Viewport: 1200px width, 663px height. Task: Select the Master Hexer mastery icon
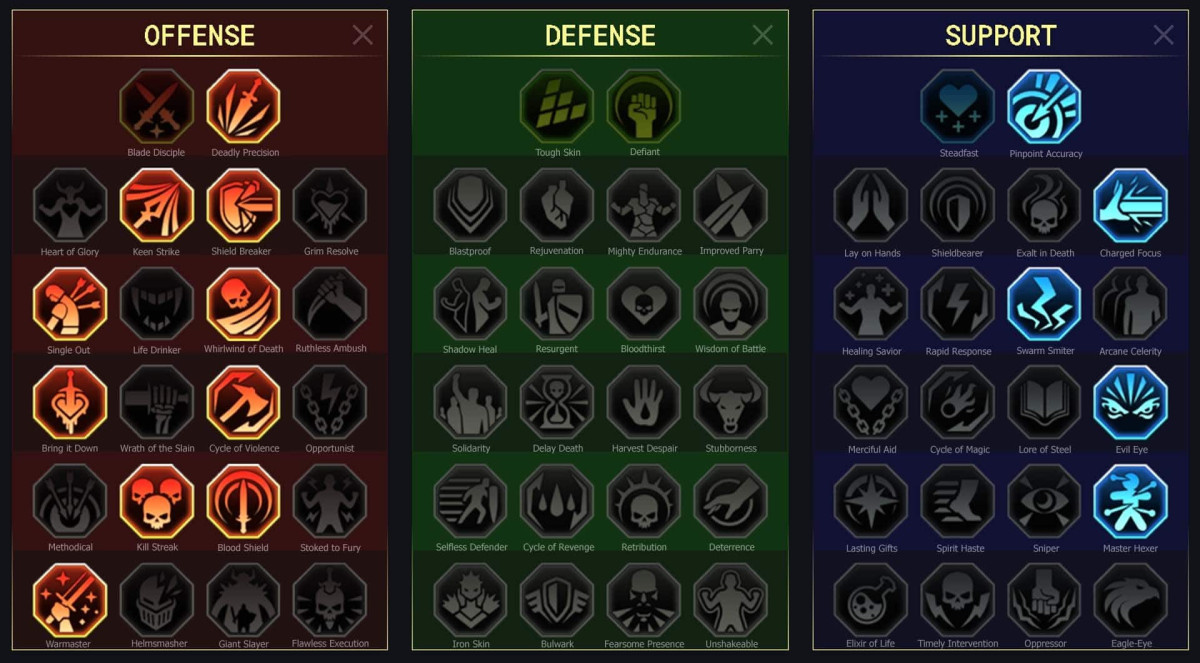tap(1131, 501)
